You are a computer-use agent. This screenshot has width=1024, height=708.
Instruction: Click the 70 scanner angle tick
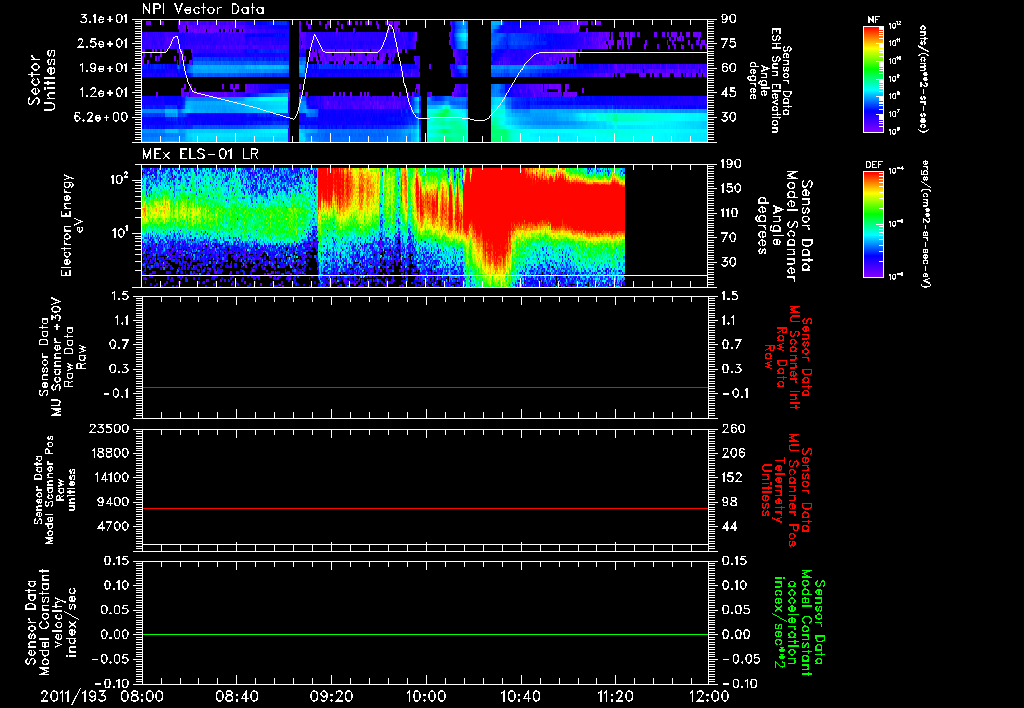coord(729,238)
